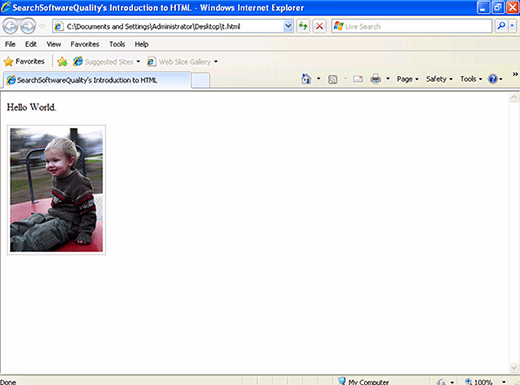Open the Tools menu in menu bar
The height and width of the screenshot is (385, 520).
117,44
